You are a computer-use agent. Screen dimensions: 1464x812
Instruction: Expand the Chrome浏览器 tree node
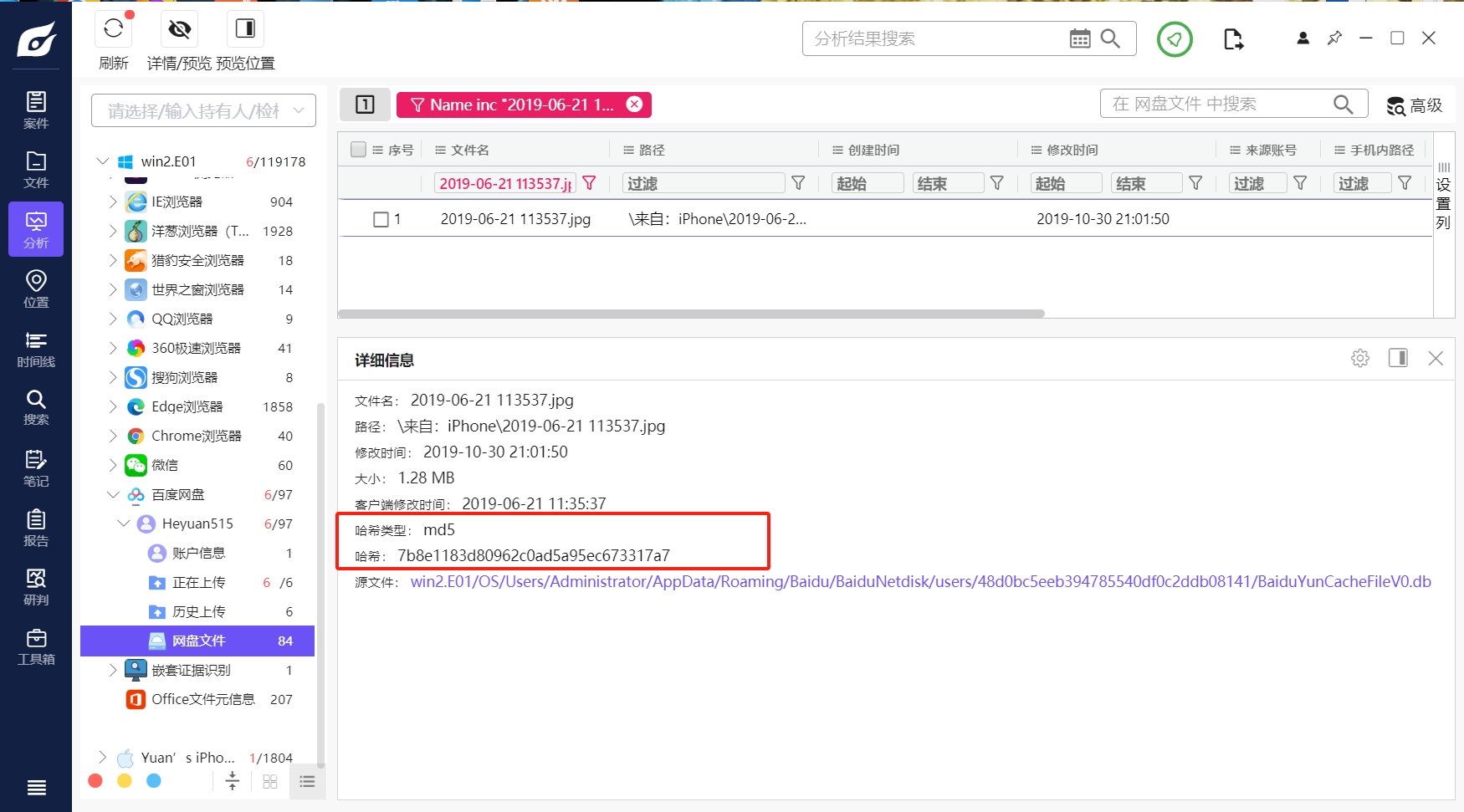113,436
